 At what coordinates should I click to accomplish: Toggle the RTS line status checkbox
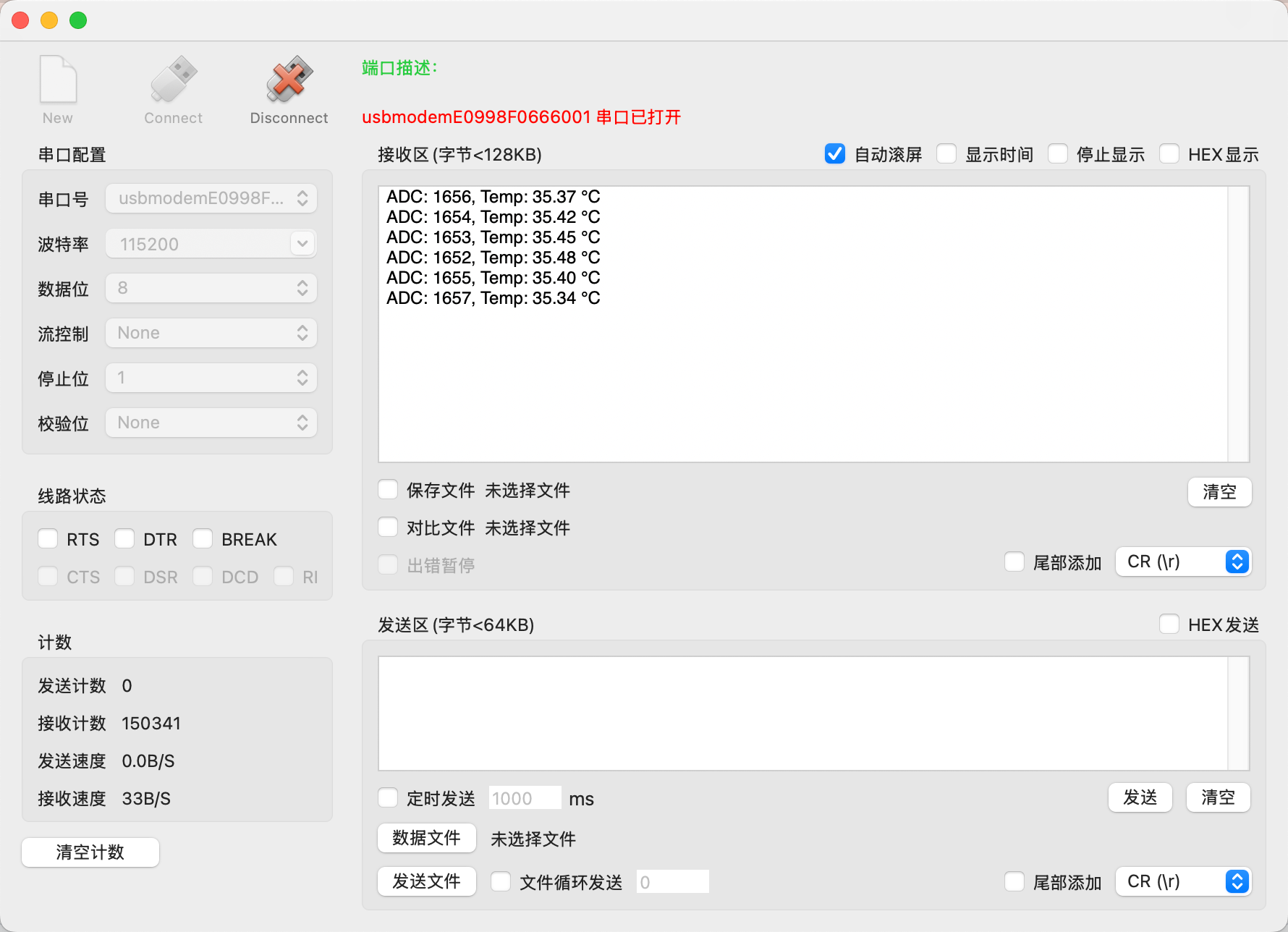(x=48, y=539)
